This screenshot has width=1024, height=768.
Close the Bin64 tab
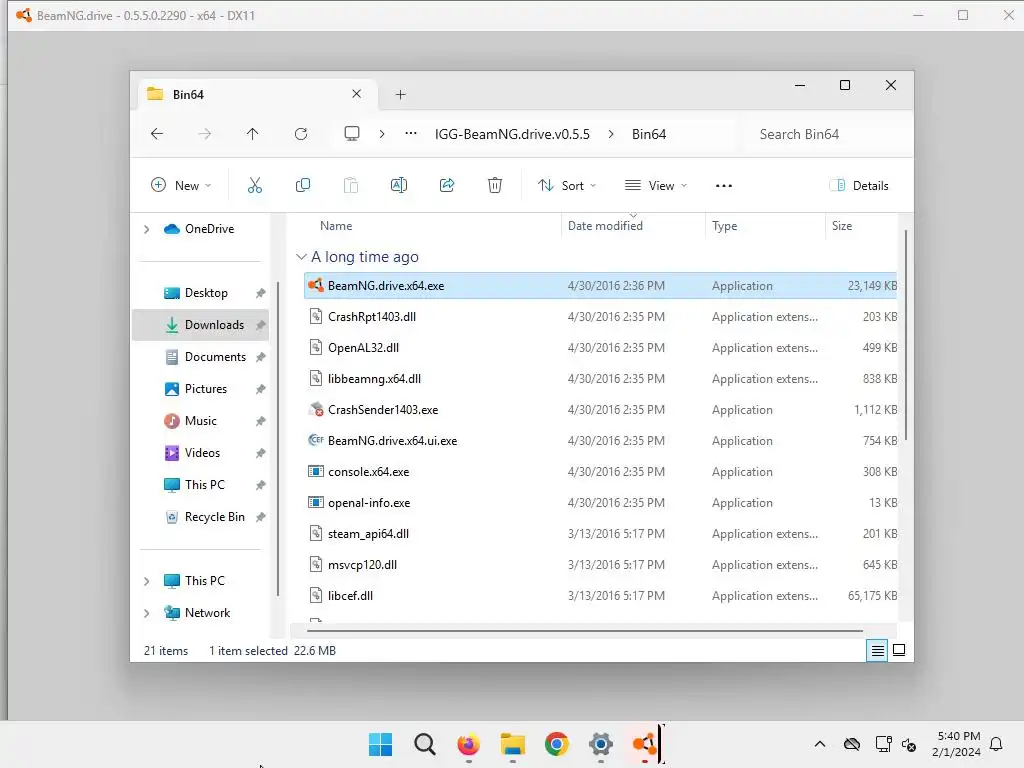point(357,94)
